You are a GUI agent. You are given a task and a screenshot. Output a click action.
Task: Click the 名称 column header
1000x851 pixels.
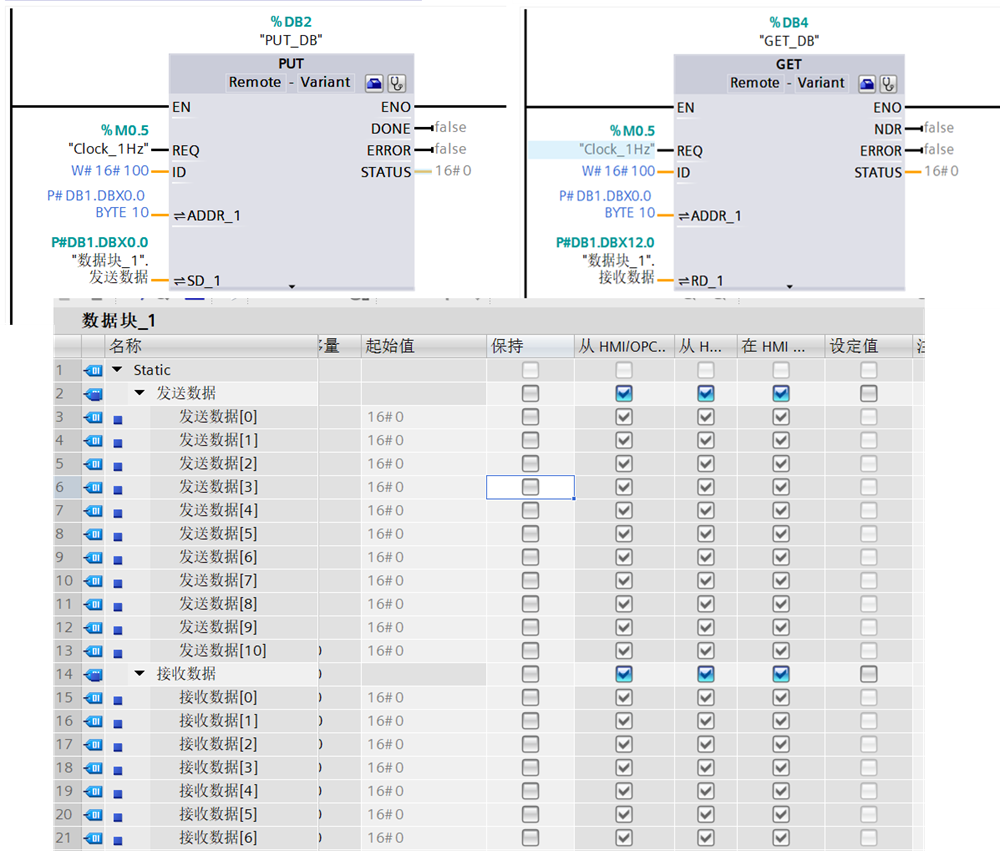[x=126, y=346]
